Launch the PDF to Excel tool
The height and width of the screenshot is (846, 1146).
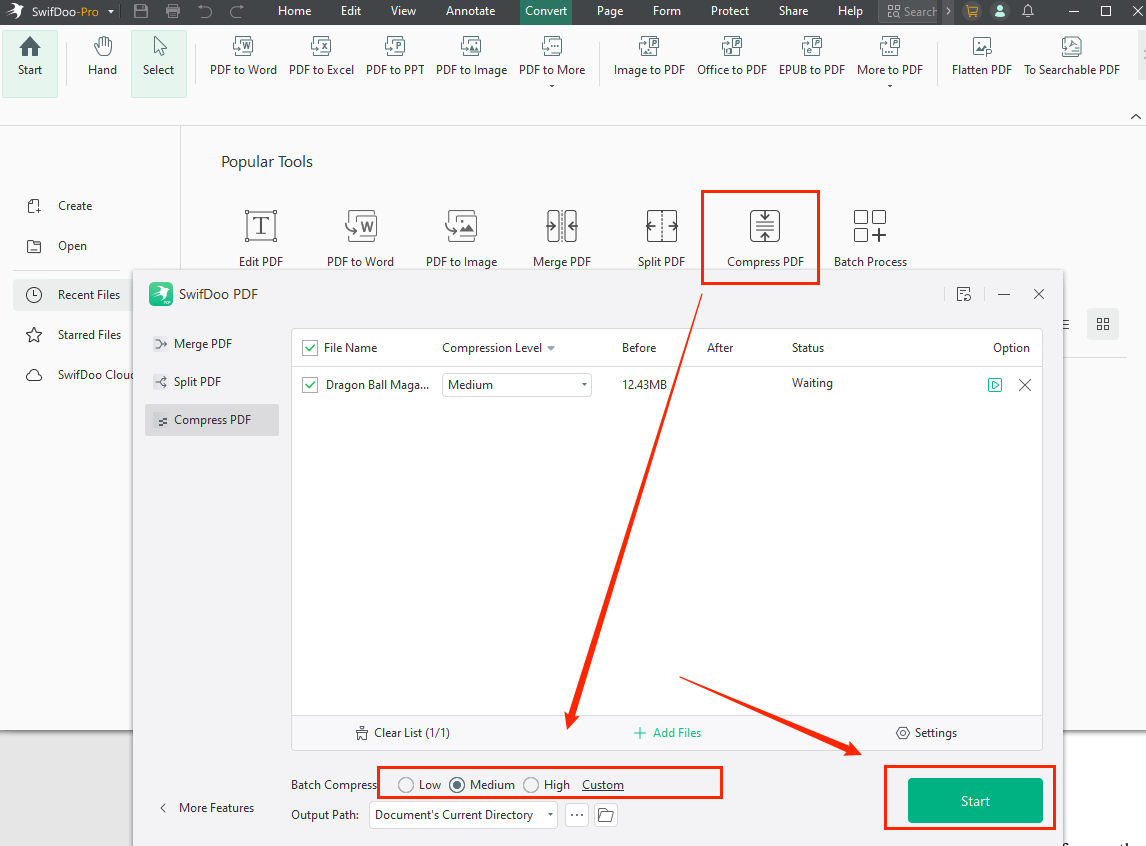pyautogui.click(x=322, y=57)
